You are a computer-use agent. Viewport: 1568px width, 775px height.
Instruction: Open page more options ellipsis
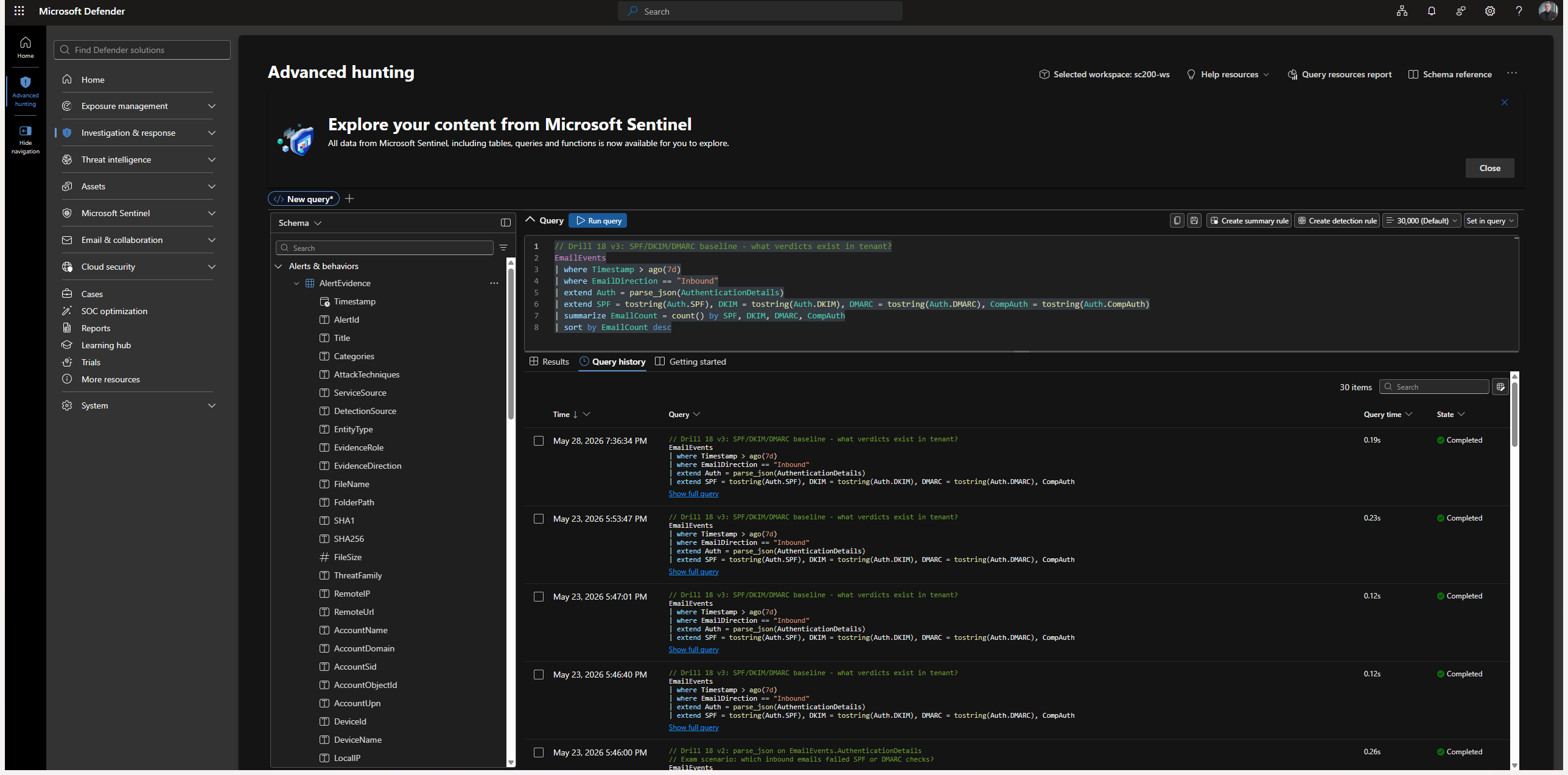point(1512,74)
